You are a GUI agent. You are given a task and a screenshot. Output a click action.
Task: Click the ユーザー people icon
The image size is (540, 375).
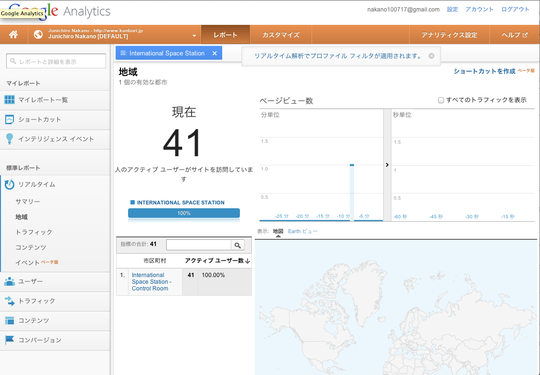click(x=9, y=281)
